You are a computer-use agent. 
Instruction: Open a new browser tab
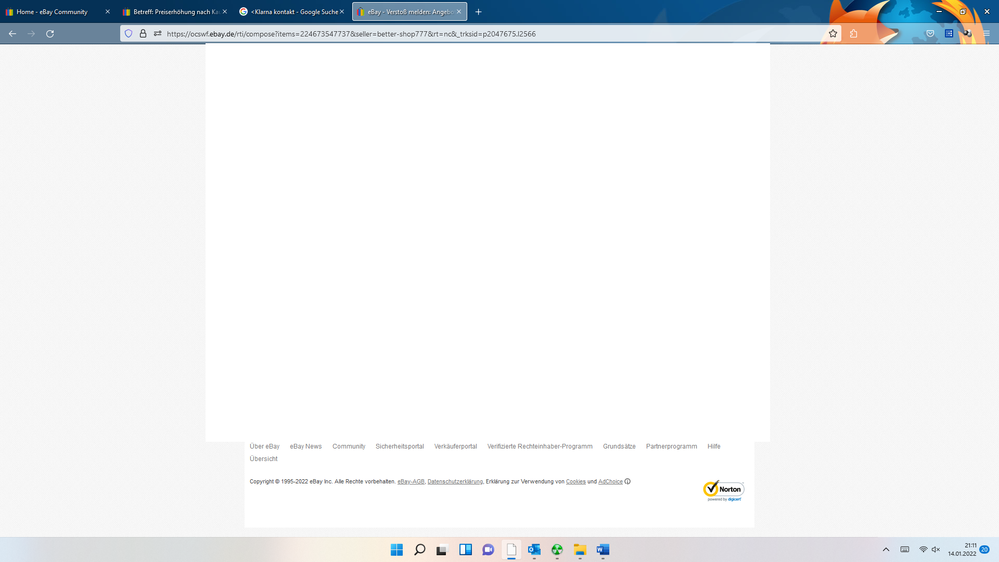click(478, 12)
